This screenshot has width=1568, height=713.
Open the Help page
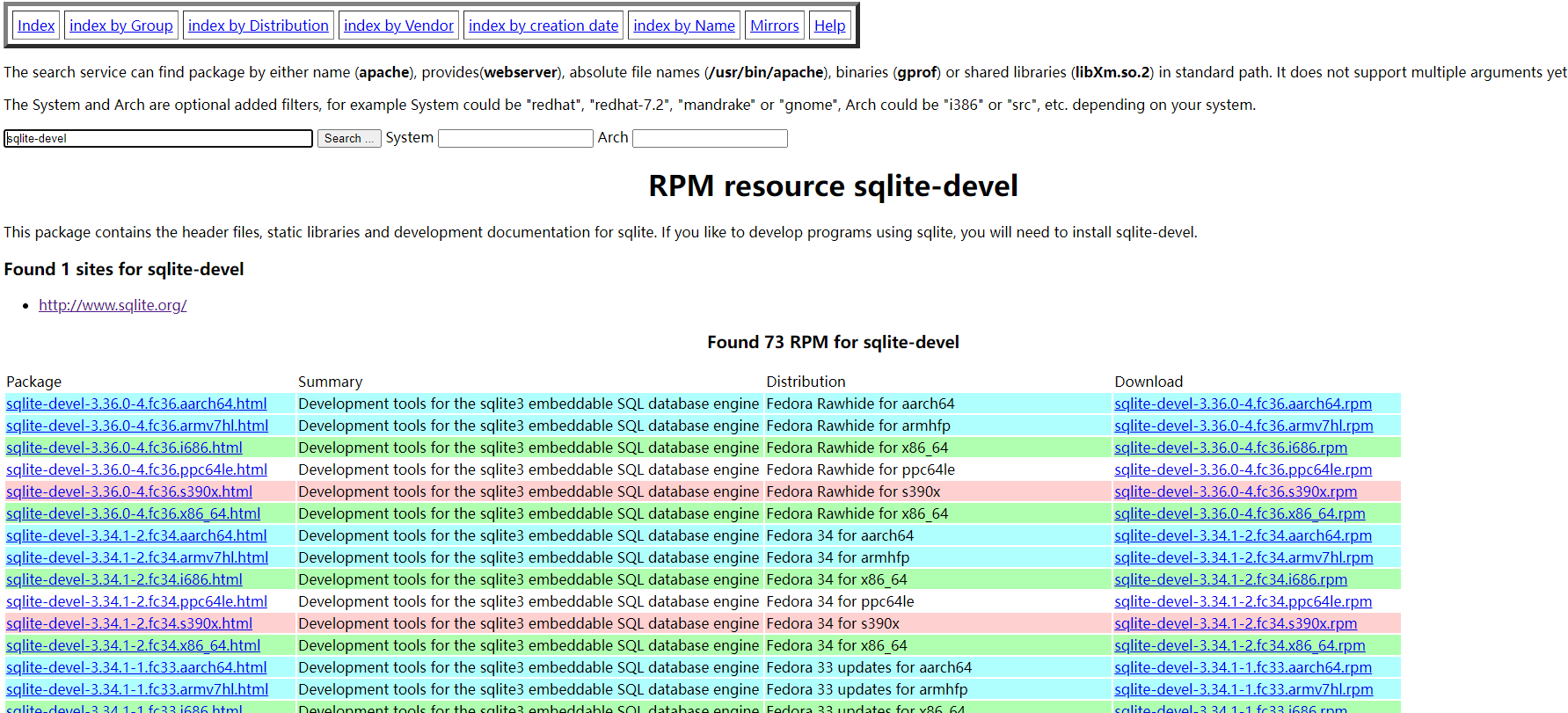coord(829,25)
